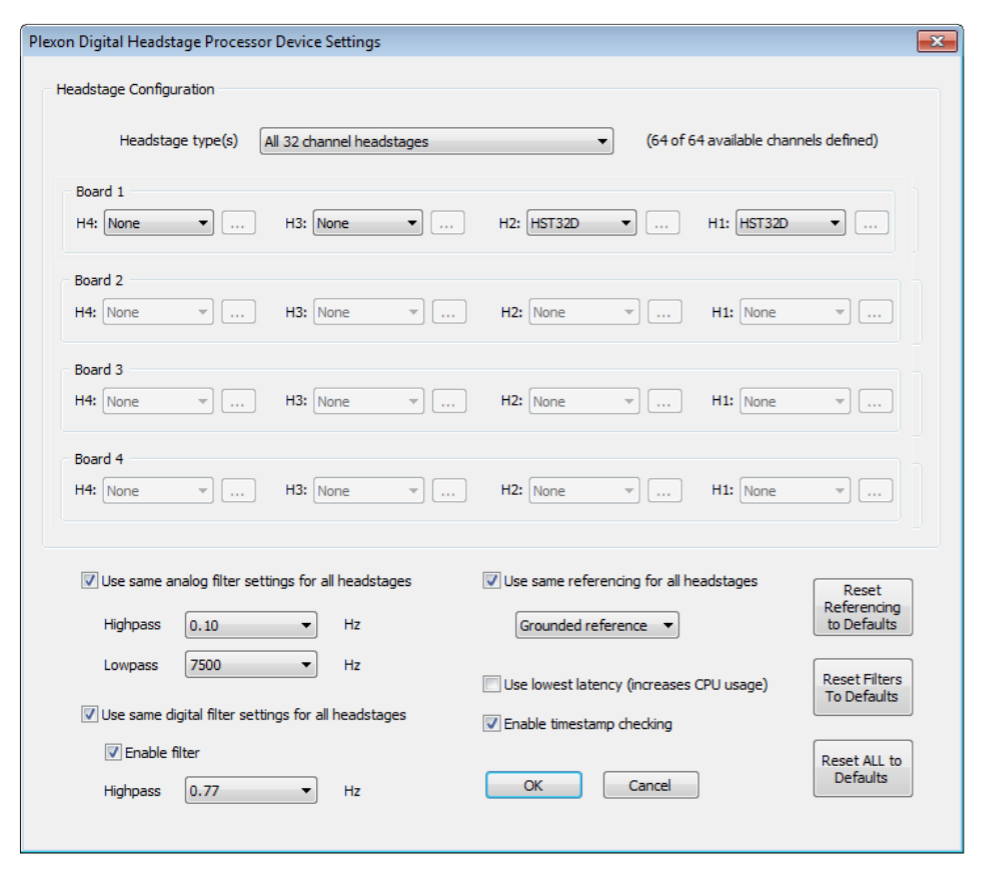Click Reset Referencing to Defaults button

tap(863, 607)
